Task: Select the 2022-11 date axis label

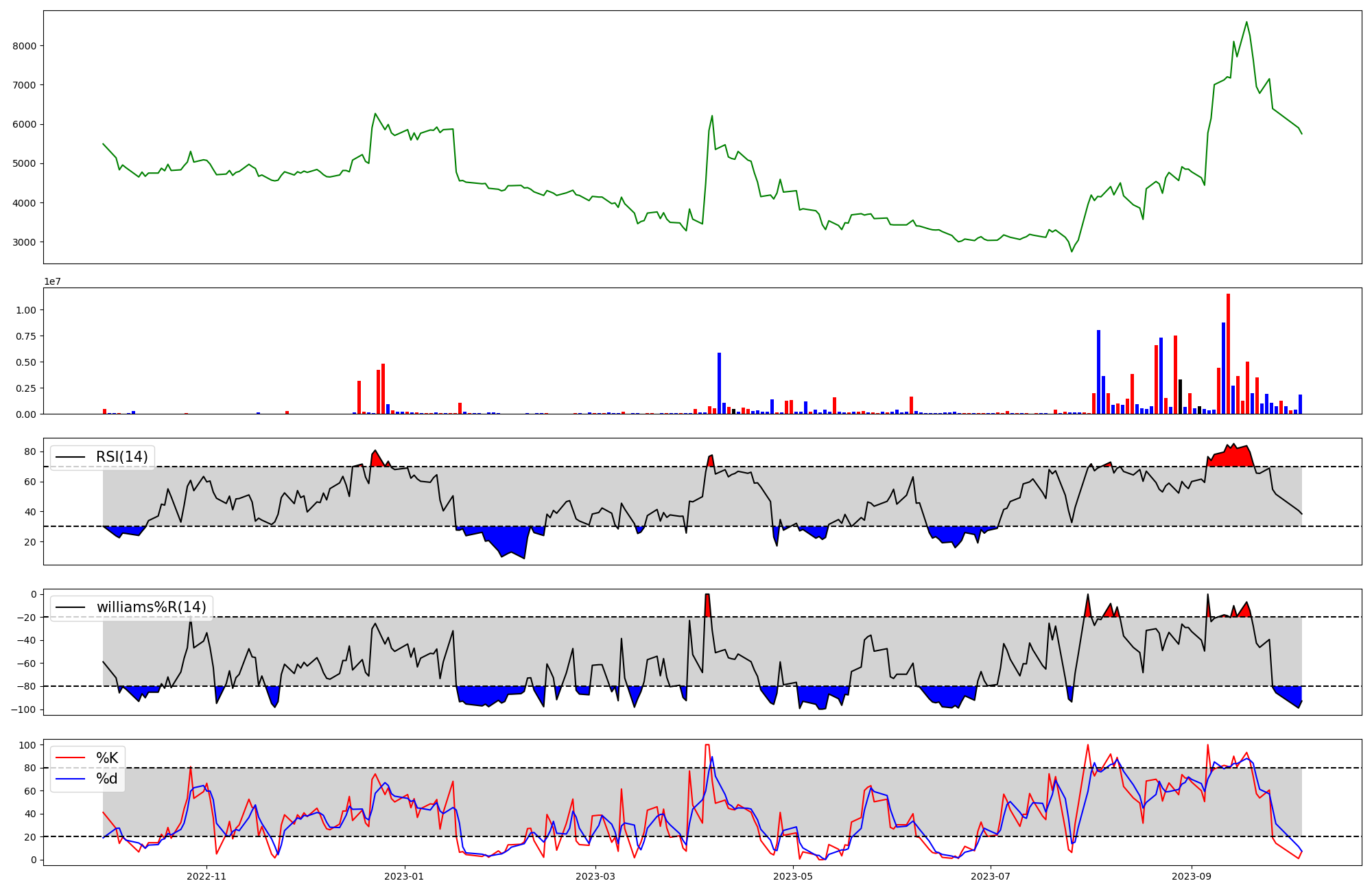Action: click(206, 876)
